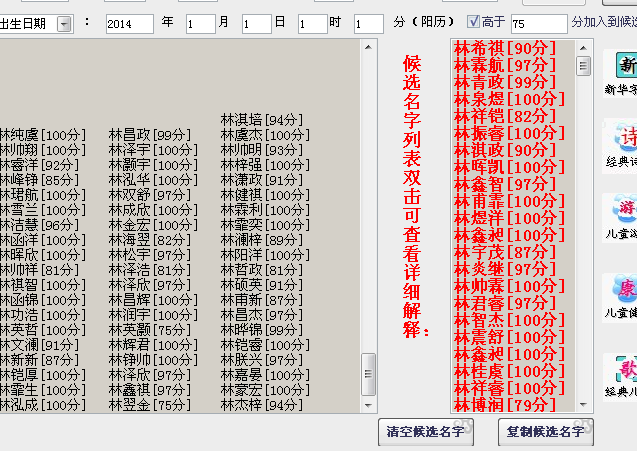637x451 pixels.
Task: Select candidate 林帅霖[100分]
Action: pyautogui.click(x=509, y=286)
